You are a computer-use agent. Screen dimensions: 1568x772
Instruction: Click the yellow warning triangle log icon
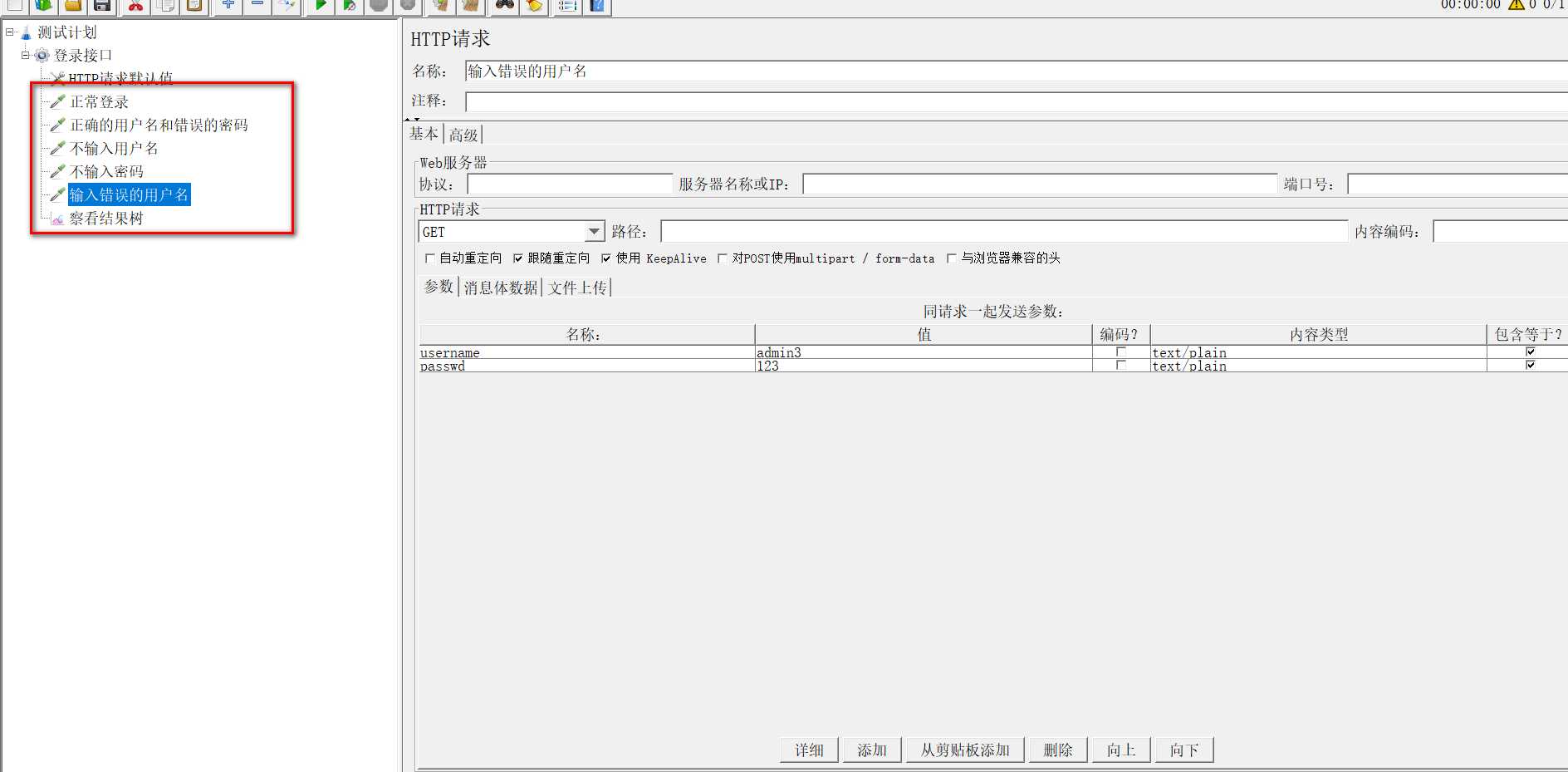(1516, 4)
